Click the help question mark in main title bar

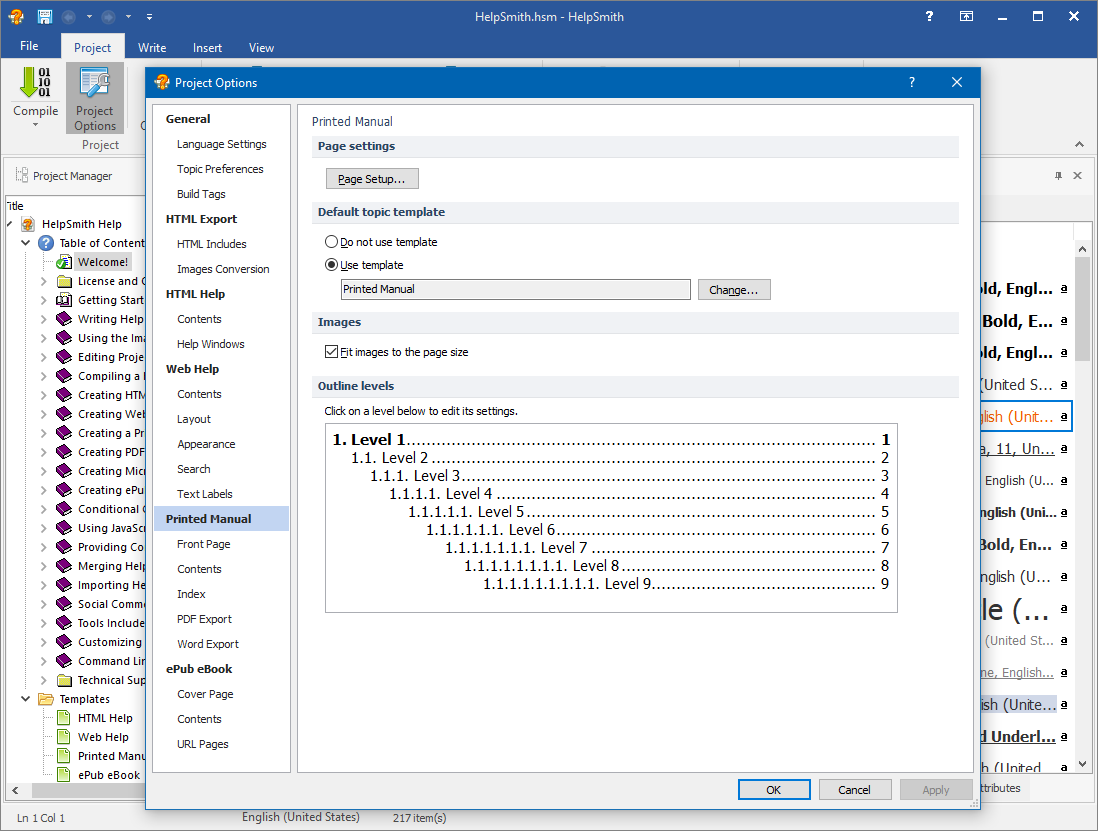[x=929, y=16]
